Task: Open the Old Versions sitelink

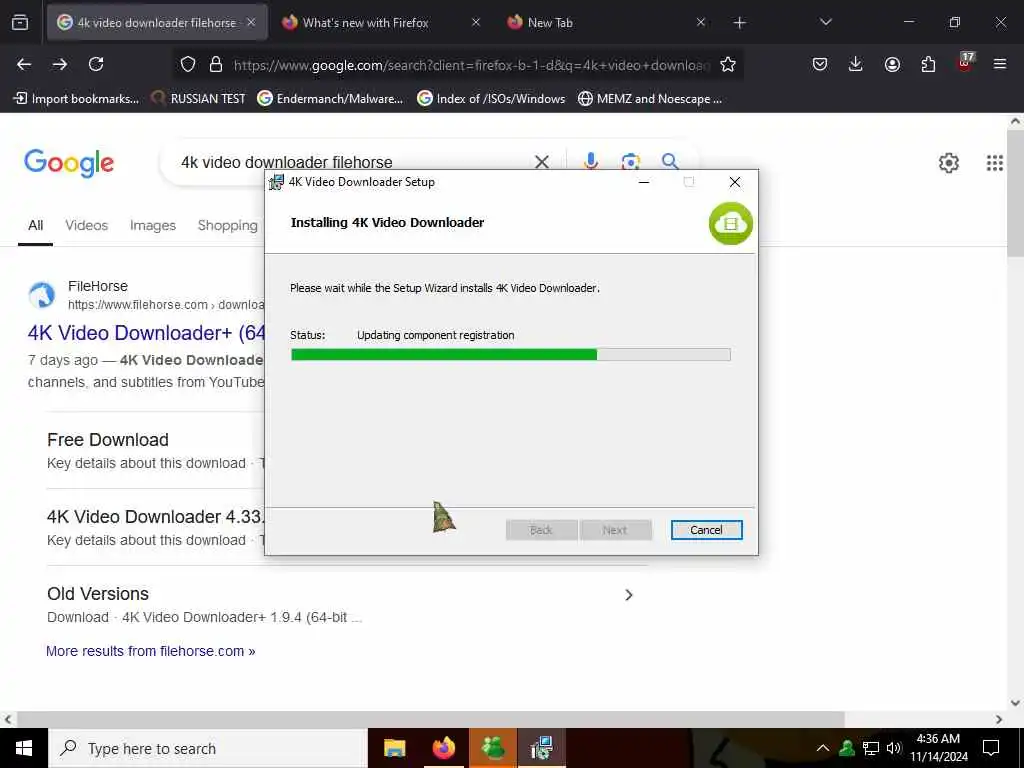Action: [x=98, y=594]
